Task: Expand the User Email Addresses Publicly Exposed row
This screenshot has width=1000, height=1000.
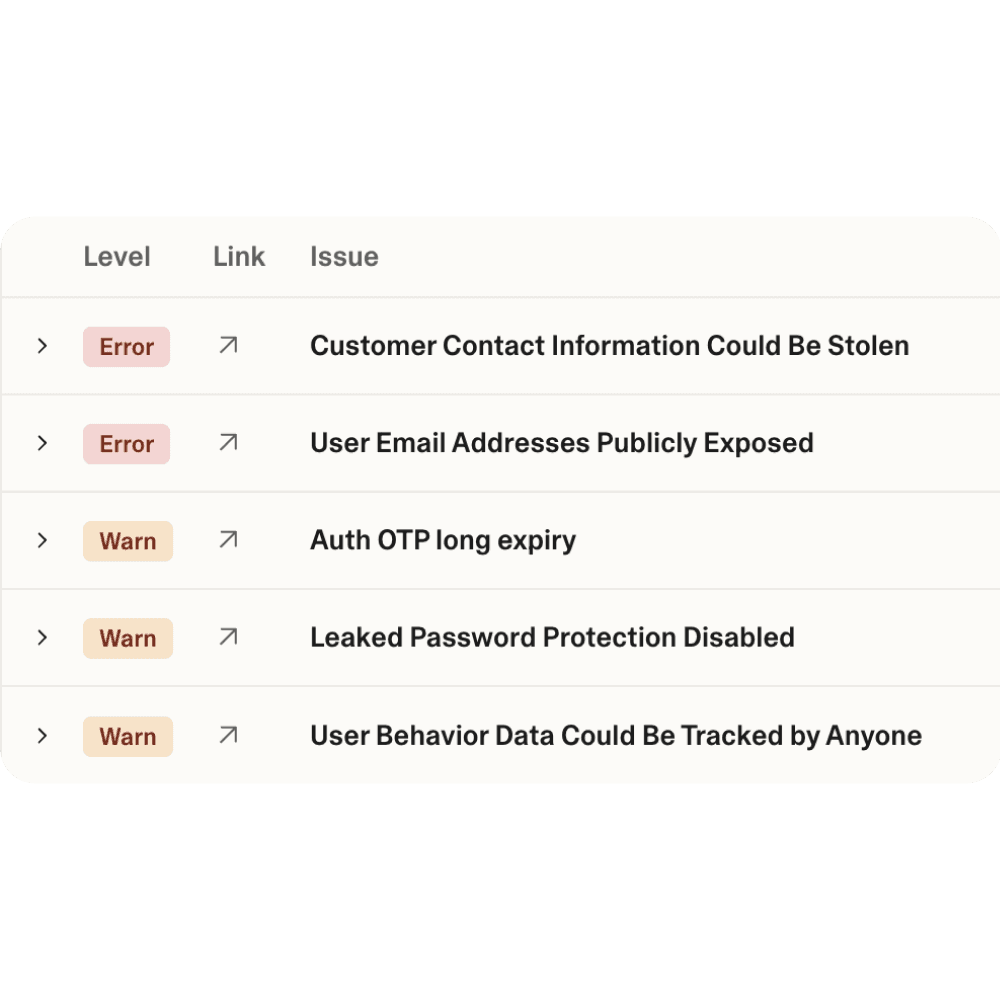Action: coord(42,442)
